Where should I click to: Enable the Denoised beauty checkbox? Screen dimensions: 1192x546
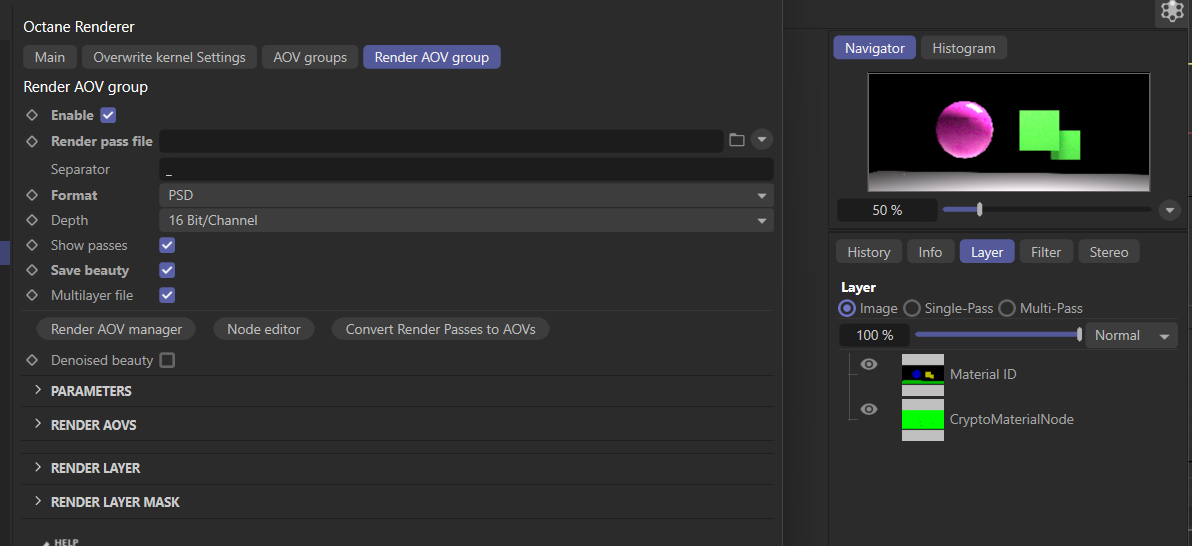[168, 360]
